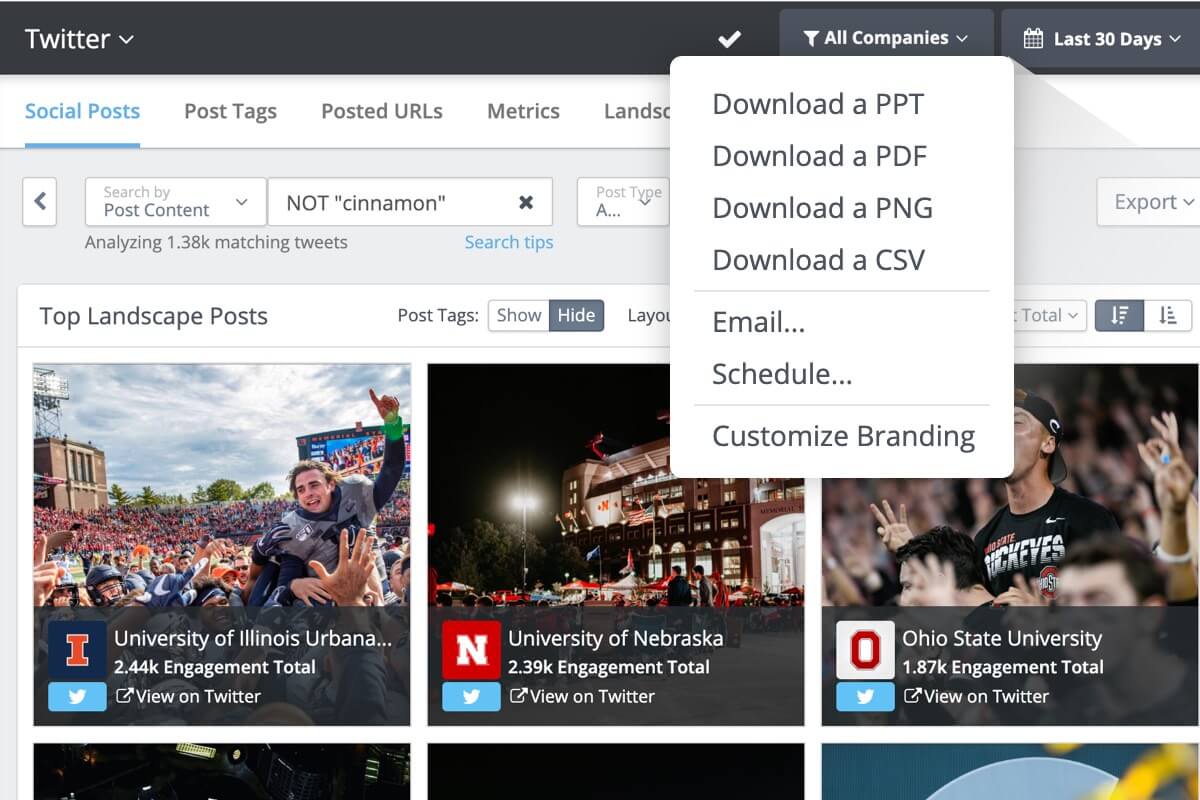Click the University of Nebraska title
The image size is (1200, 800).
(x=615, y=638)
